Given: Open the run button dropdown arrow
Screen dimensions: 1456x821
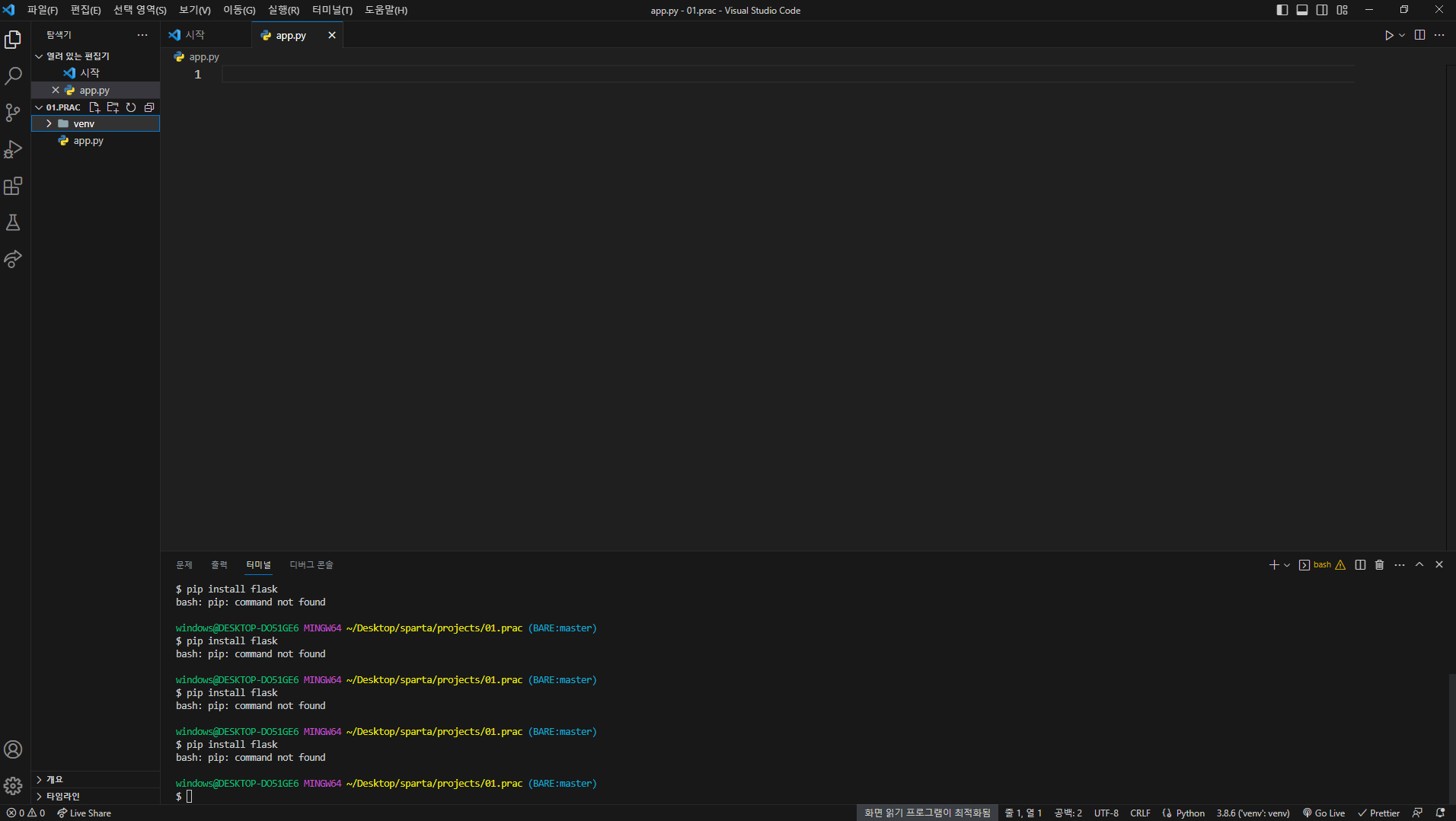Looking at the screenshot, I should 1402,35.
